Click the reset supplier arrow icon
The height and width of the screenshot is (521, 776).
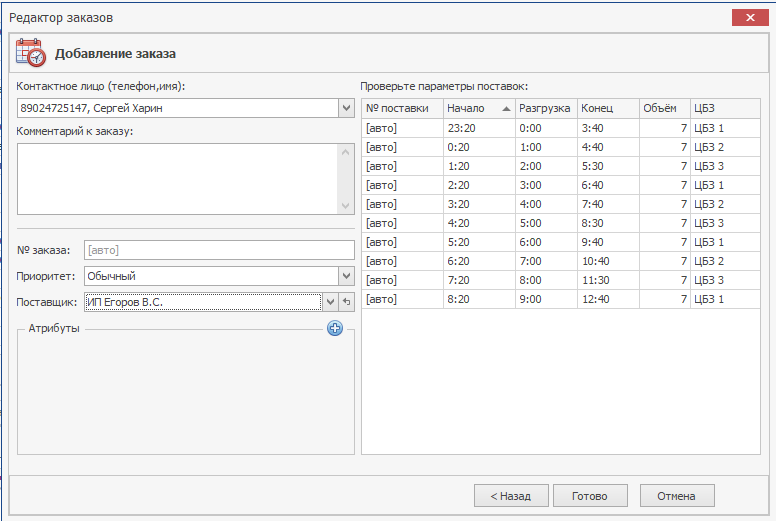point(346,301)
